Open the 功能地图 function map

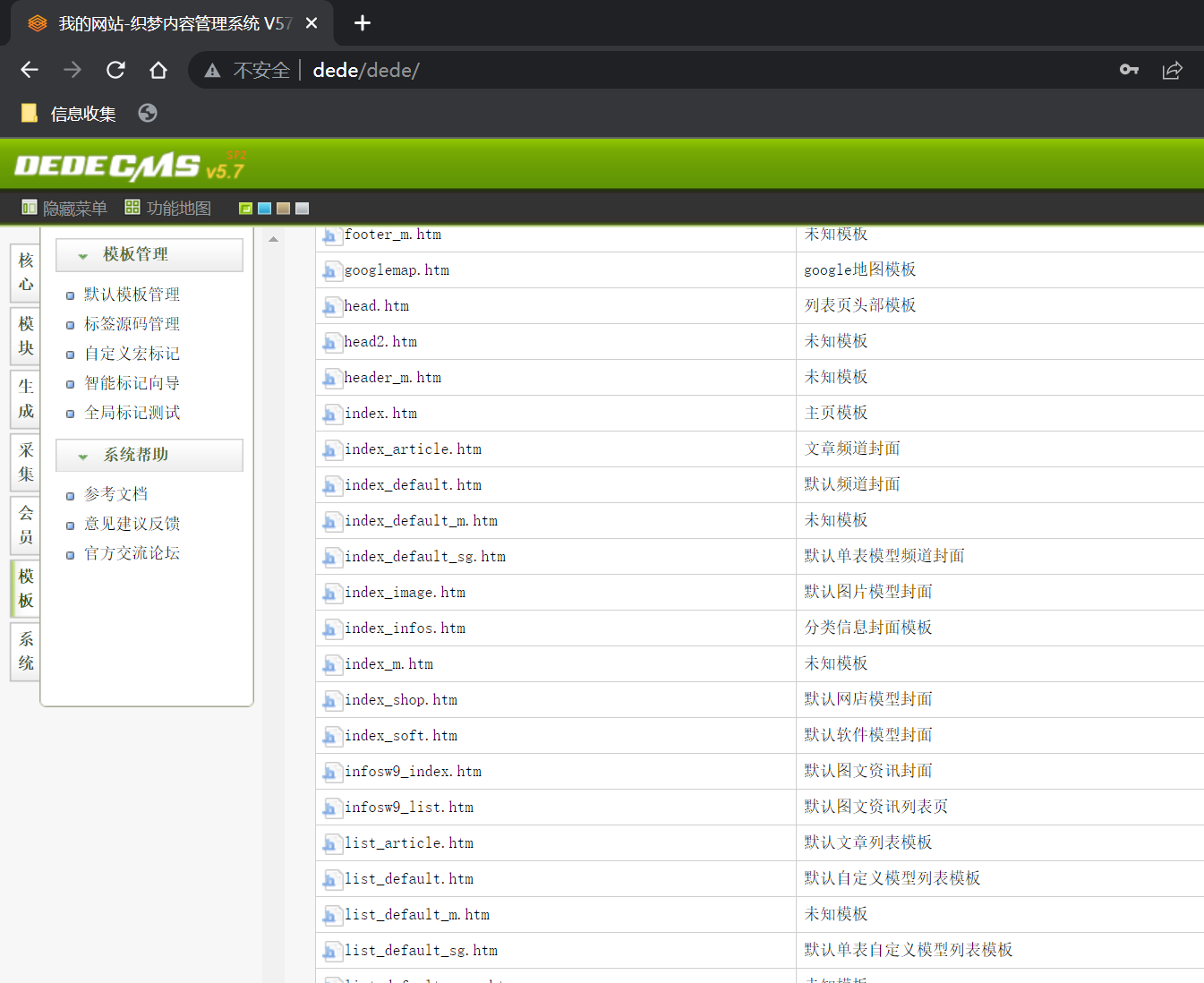[x=168, y=208]
